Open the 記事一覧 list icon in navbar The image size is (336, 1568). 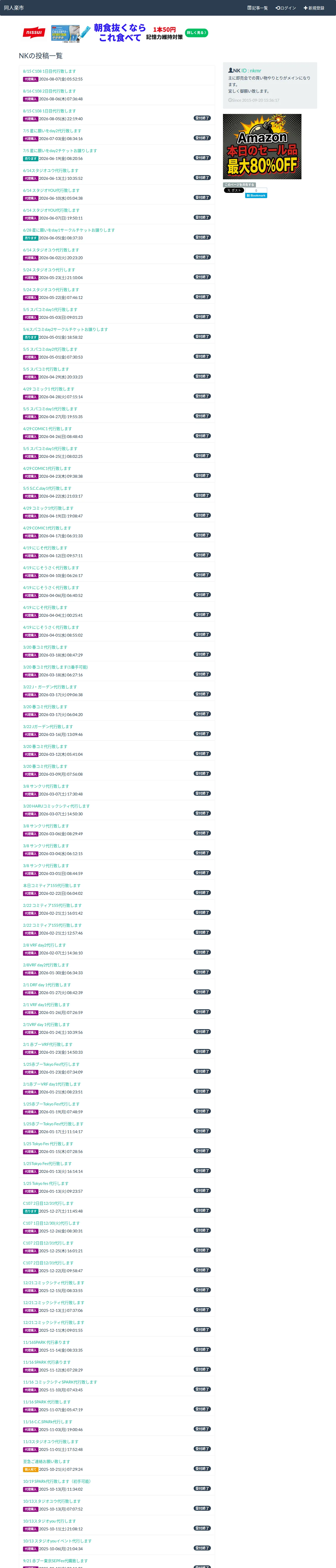249,8
